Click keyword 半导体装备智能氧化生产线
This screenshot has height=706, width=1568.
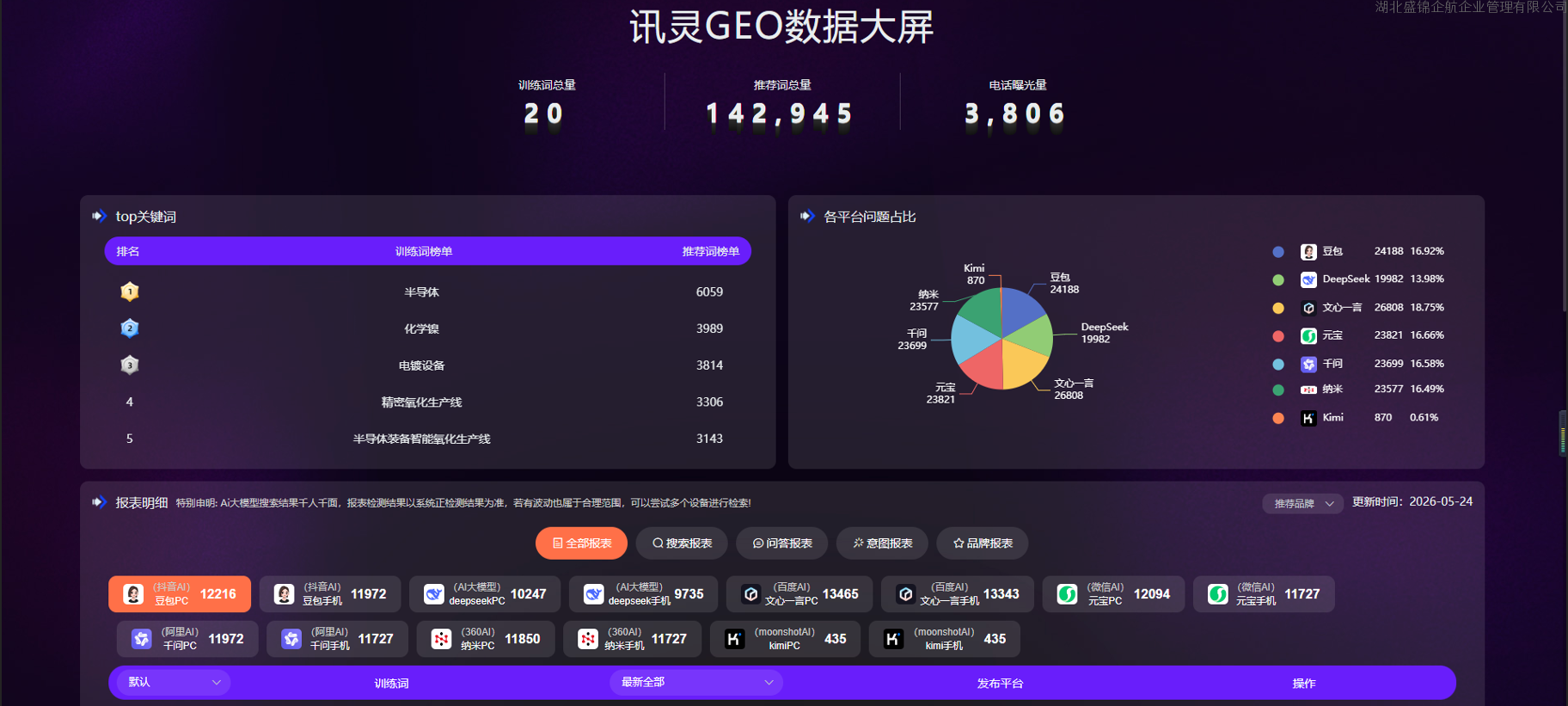422,439
